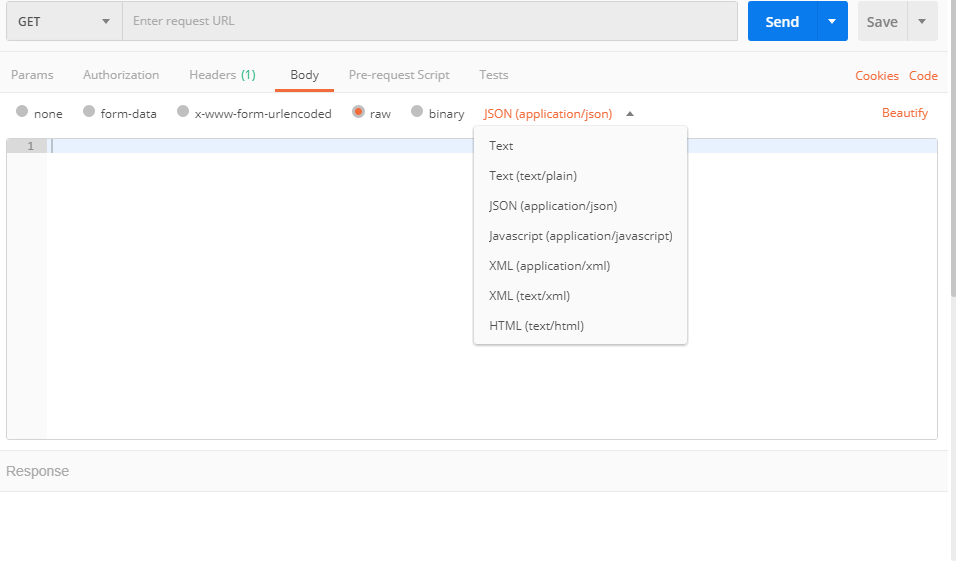Image resolution: width=956 pixels, height=562 pixels.
Task: Choose XML (application/xml) option
Action: 580,266
